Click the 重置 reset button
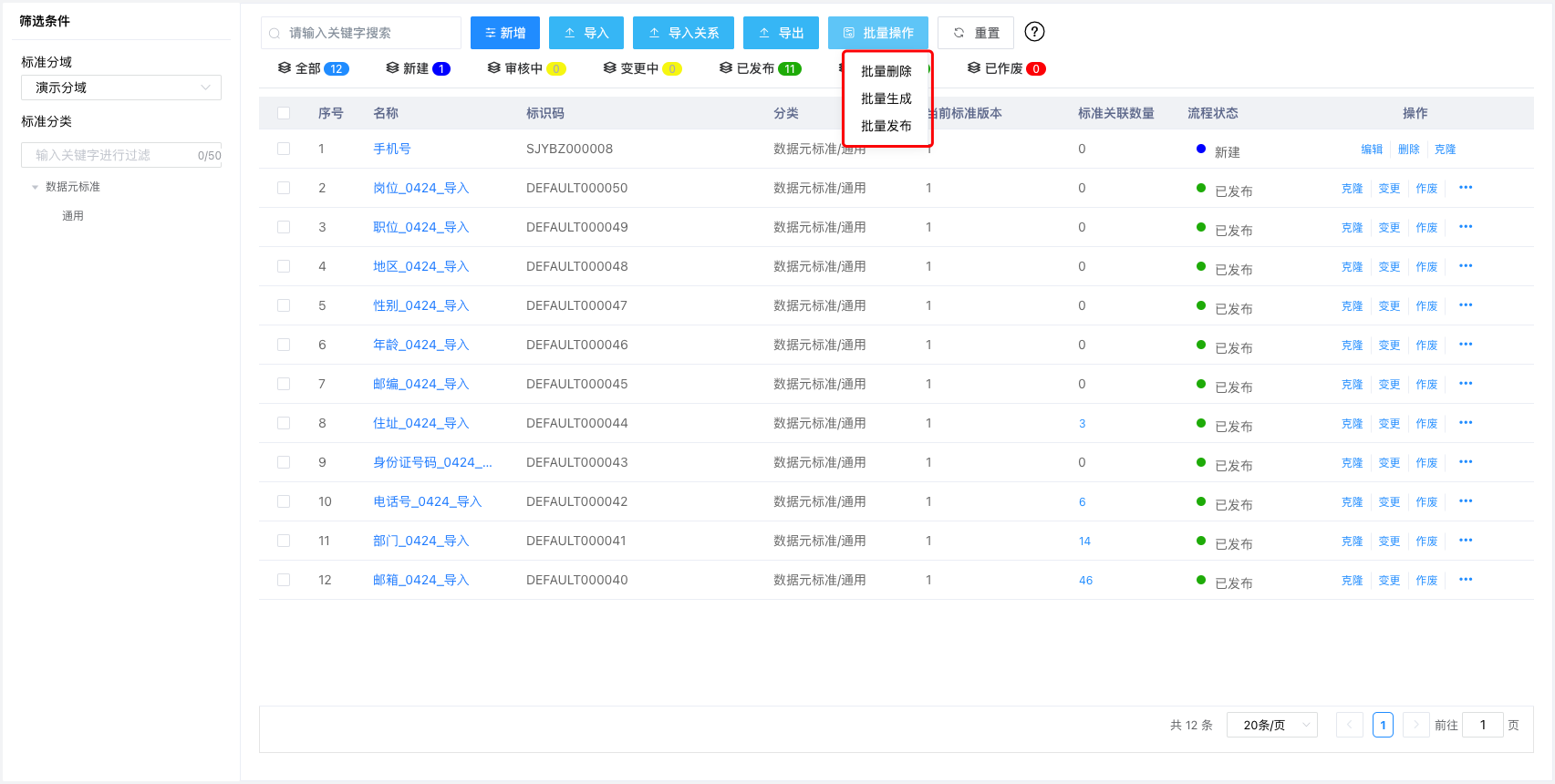The width and height of the screenshot is (1555, 784). click(x=976, y=33)
